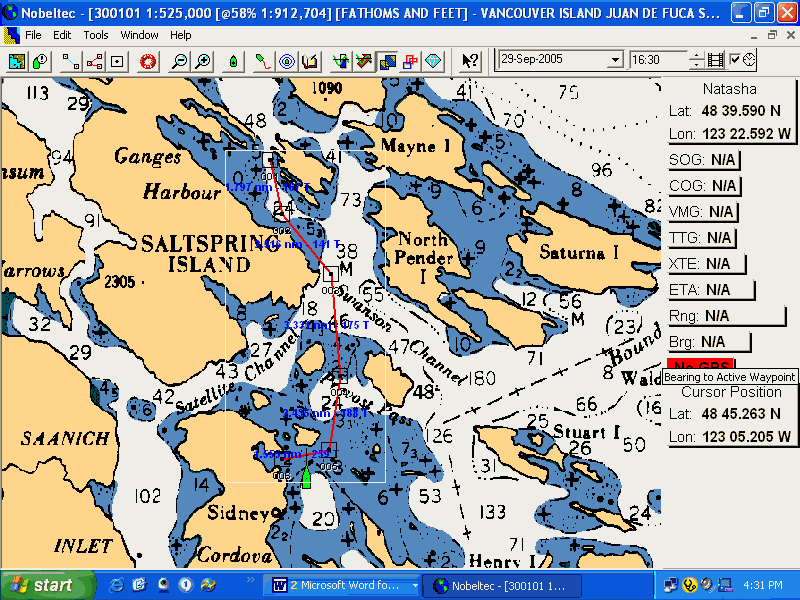
Task: Click the open chart toolbar icon
Action: 17,61
